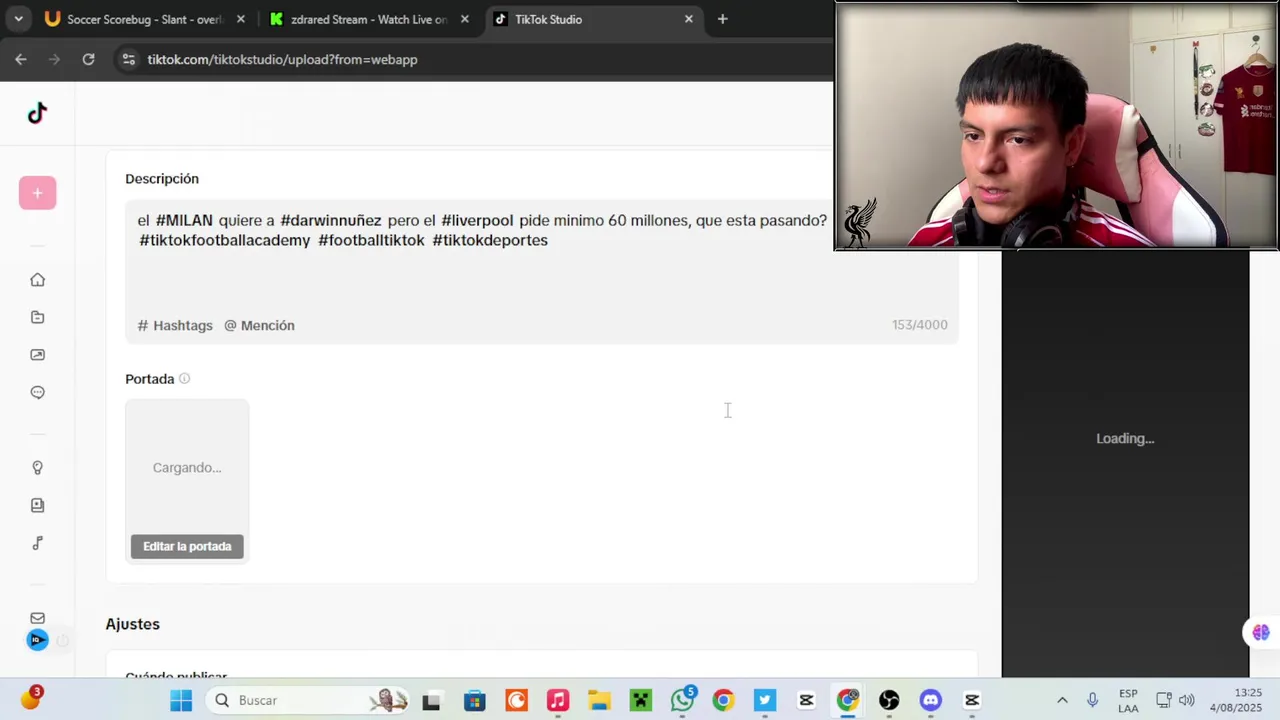Click the #footballtiktok hashtag

[x=371, y=240]
